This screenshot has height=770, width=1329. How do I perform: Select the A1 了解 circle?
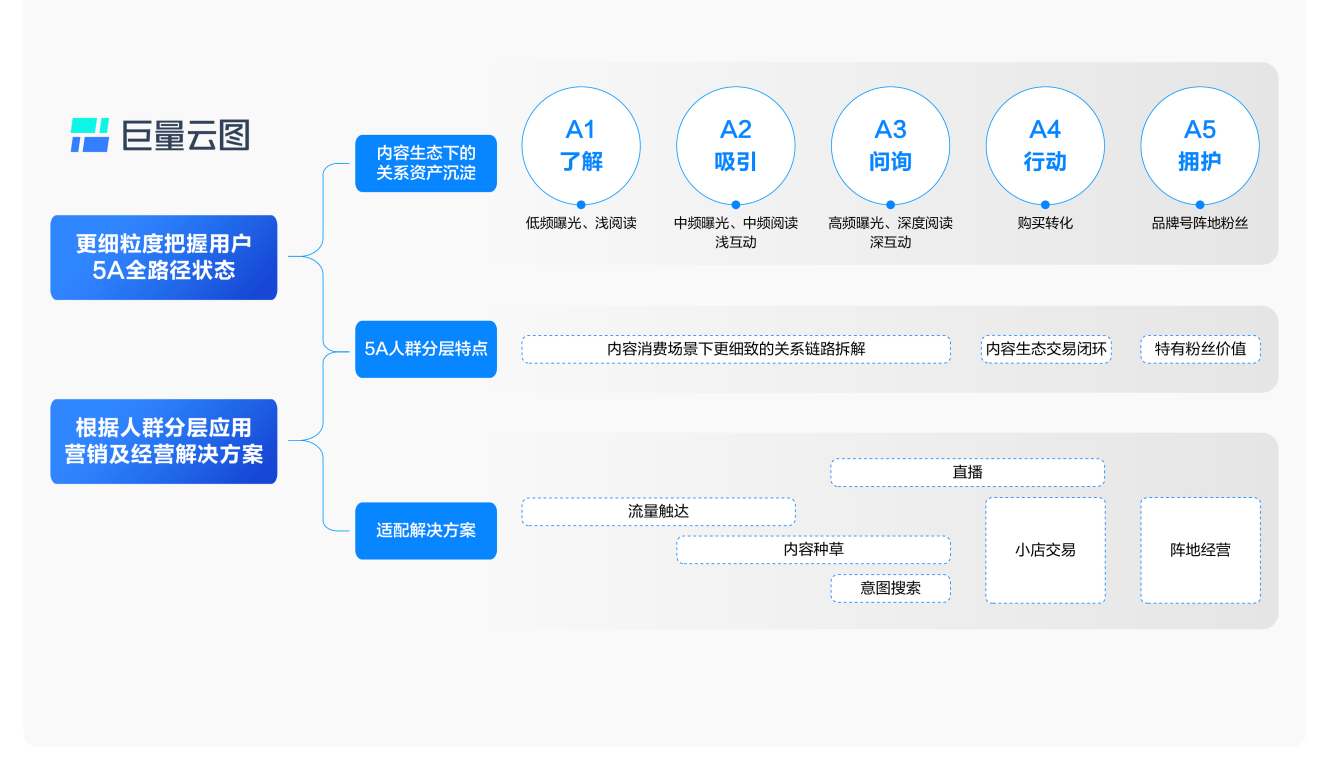(581, 145)
